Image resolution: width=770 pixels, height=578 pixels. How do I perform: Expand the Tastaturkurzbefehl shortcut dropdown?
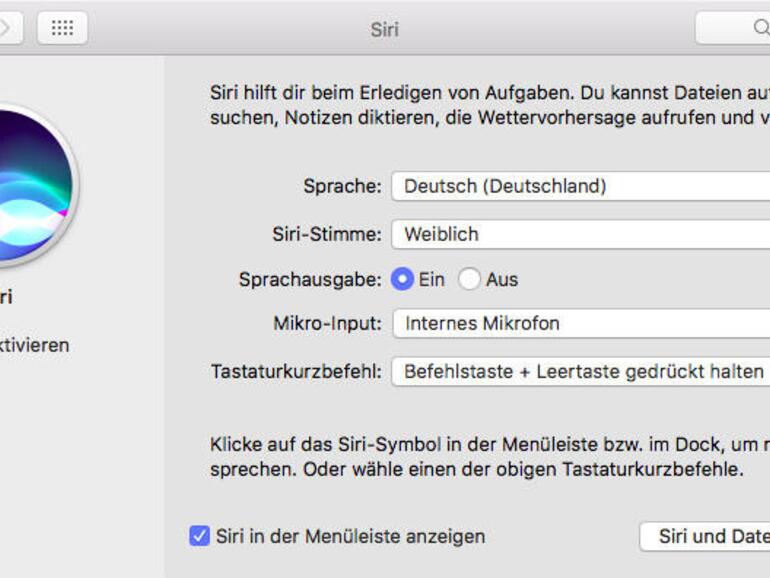pyautogui.click(x=580, y=371)
